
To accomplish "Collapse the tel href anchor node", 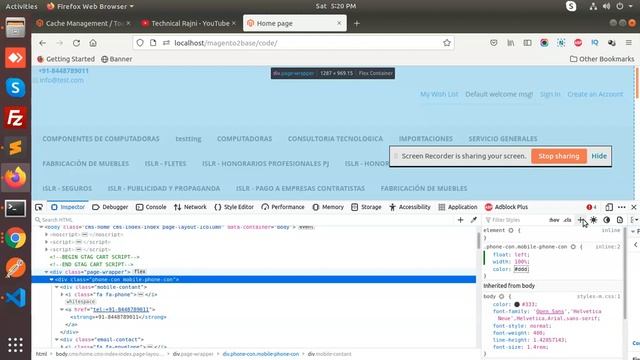I will 62,309.
